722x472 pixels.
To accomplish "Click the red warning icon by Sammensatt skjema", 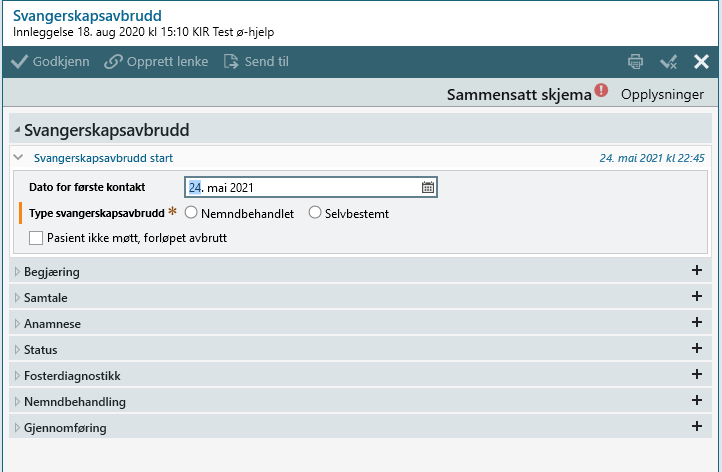I will click(601, 90).
